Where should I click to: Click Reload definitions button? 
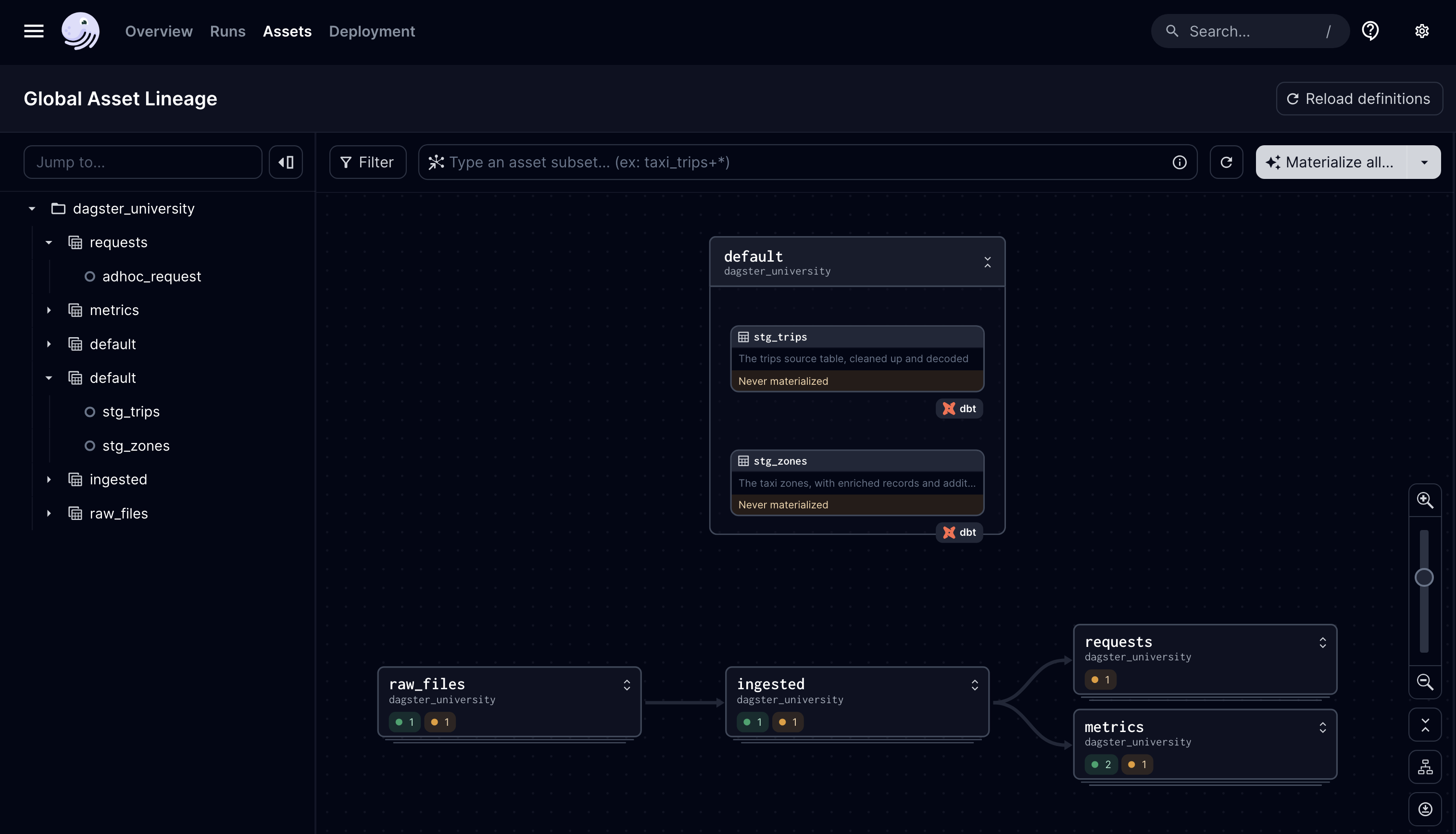point(1359,99)
